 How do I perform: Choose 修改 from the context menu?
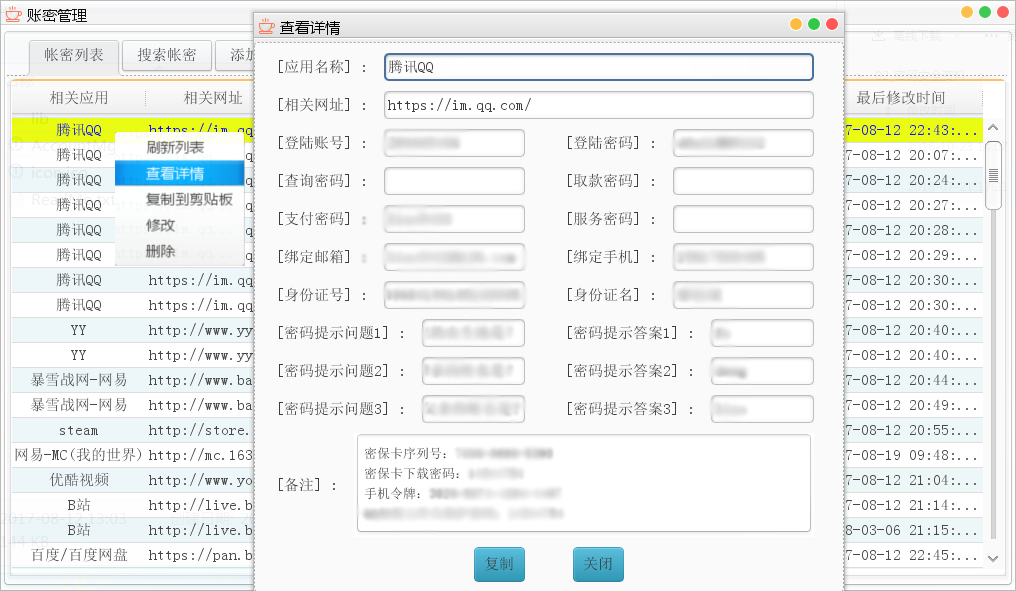tap(179, 226)
